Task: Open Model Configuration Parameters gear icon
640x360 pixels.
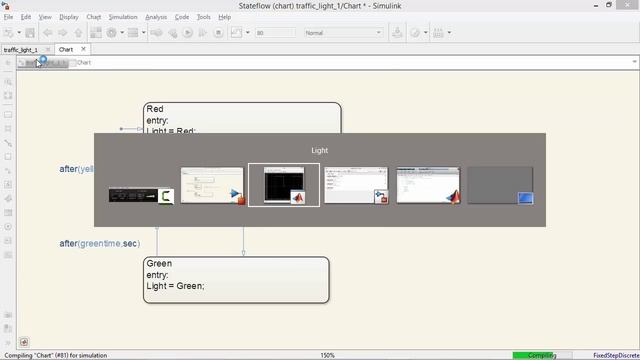Action: [111, 33]
